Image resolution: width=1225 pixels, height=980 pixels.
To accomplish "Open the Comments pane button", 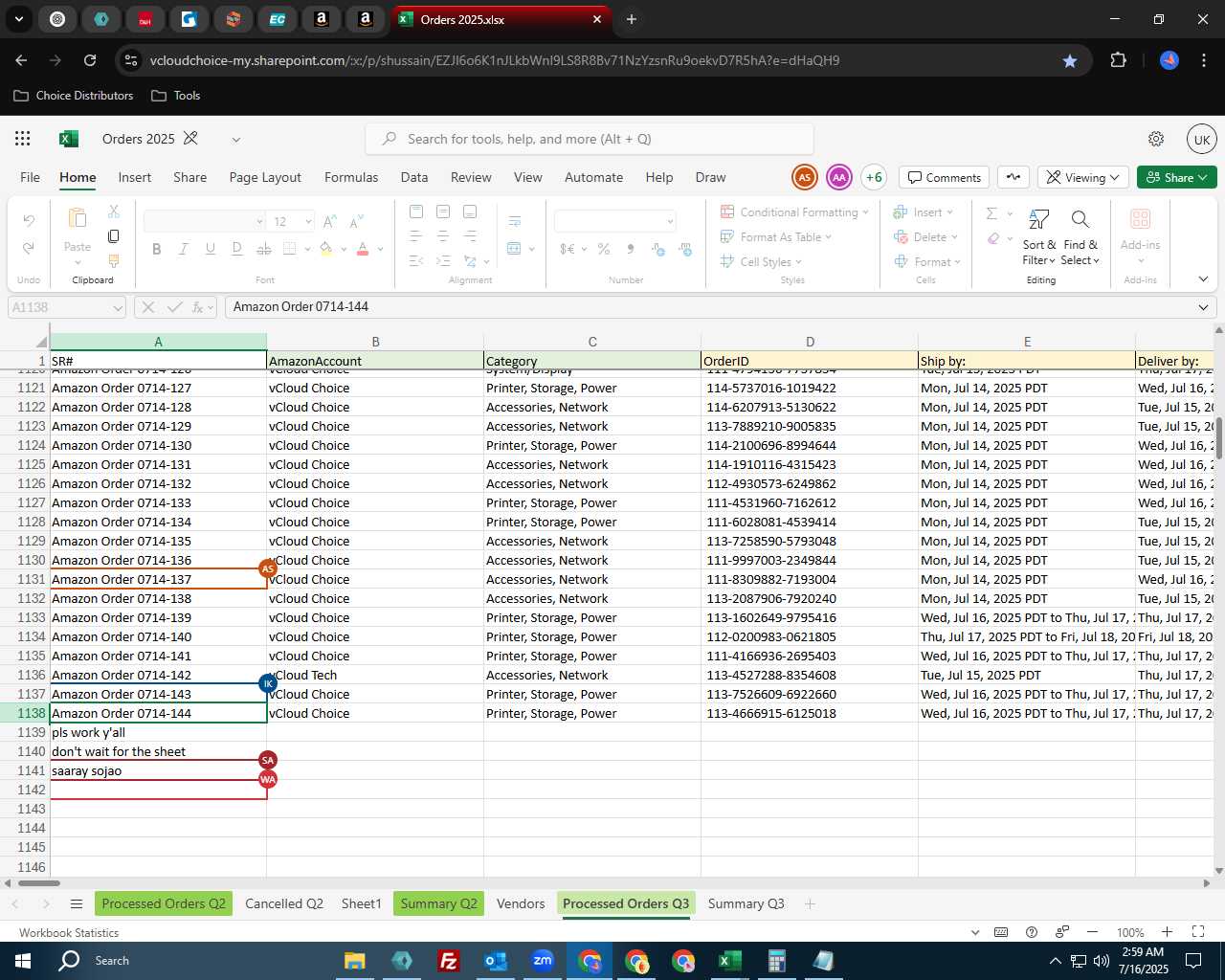I will [945, 177].
